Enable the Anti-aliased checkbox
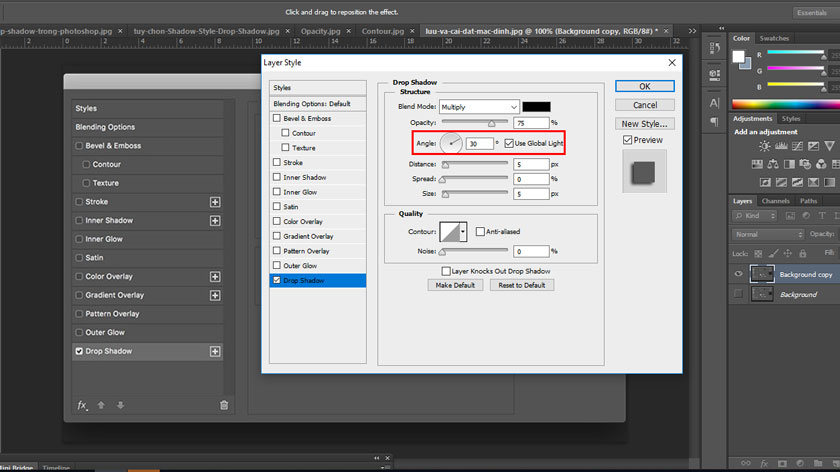The image size is (840, 472). (x=480, y=231)
